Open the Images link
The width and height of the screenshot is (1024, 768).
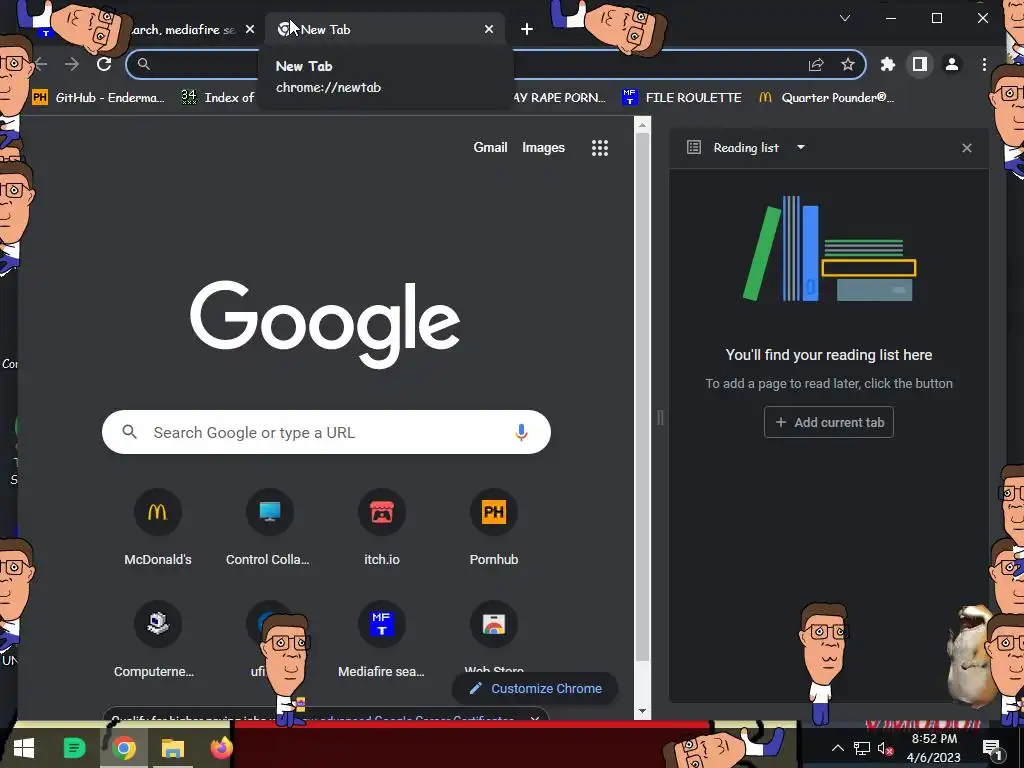click(543, 148)
